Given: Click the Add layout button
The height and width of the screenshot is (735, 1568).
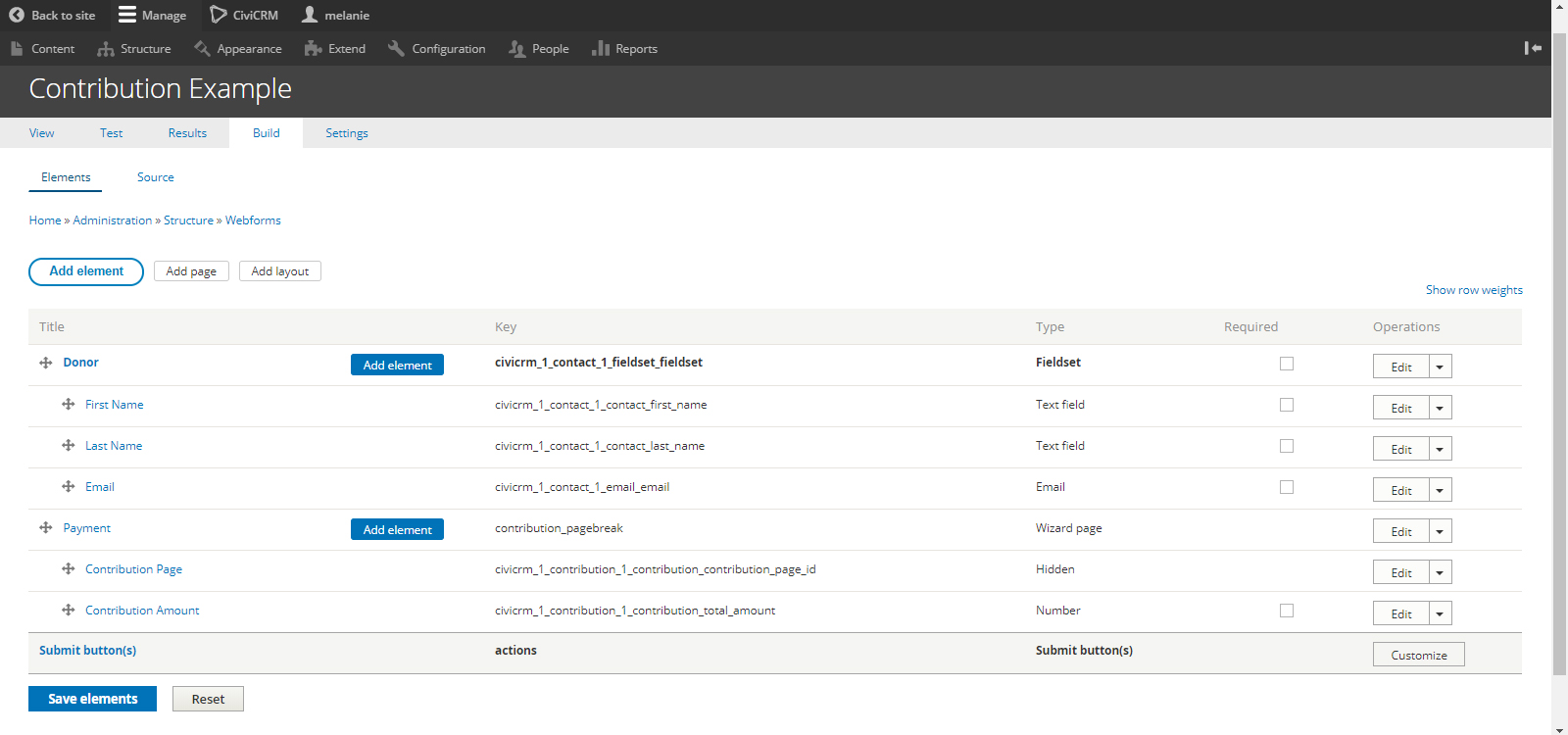Looking at the screenshot, I should (280, 271).
